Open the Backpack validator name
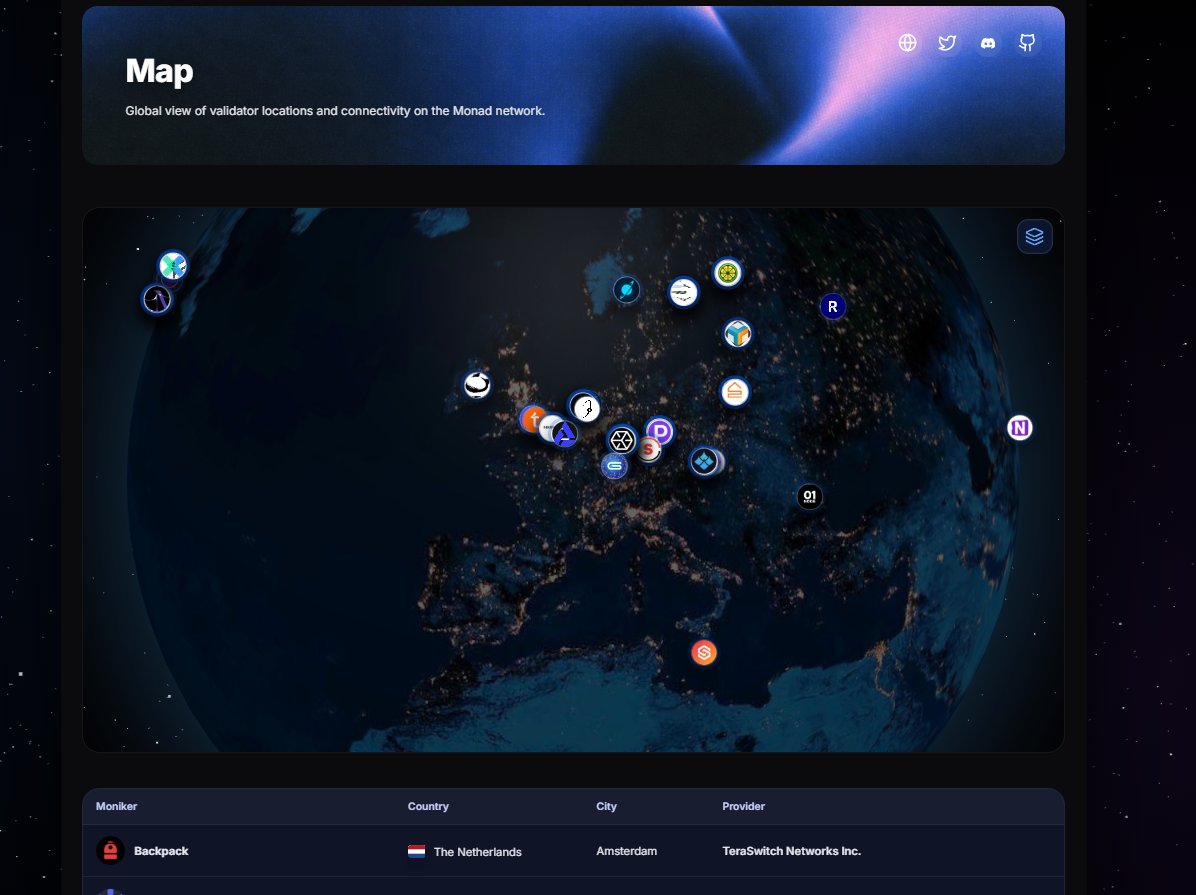Screen dimensions: 1196x895 pyautogui.click(x=161, y=851)
